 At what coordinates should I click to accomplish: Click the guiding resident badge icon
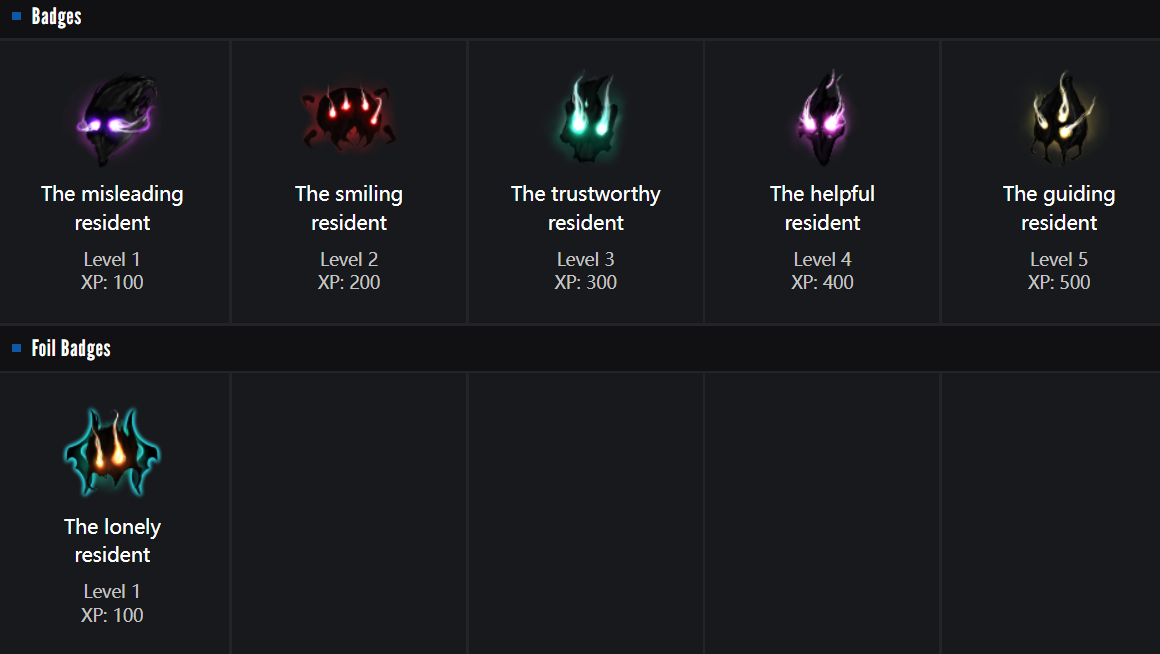1059,120
